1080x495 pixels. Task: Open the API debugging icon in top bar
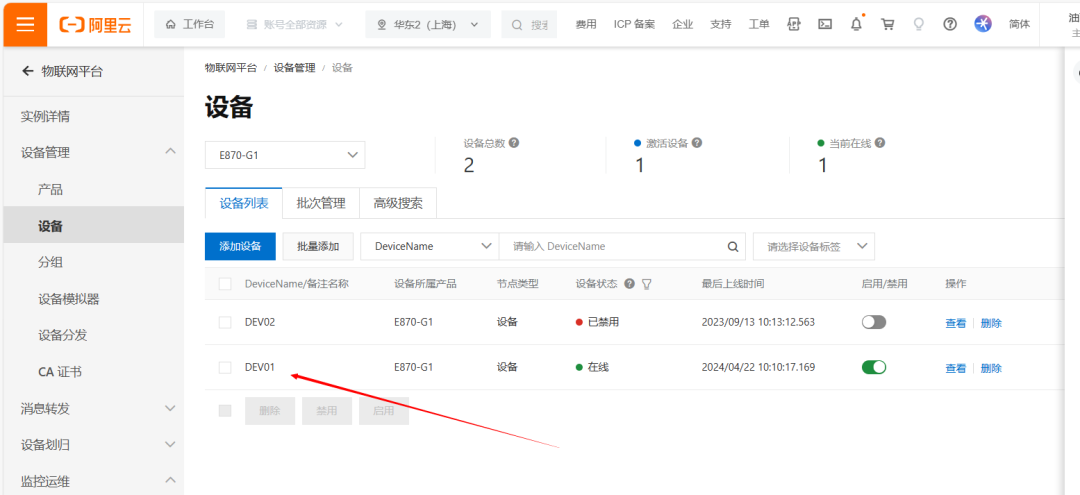tap(794, 24)
